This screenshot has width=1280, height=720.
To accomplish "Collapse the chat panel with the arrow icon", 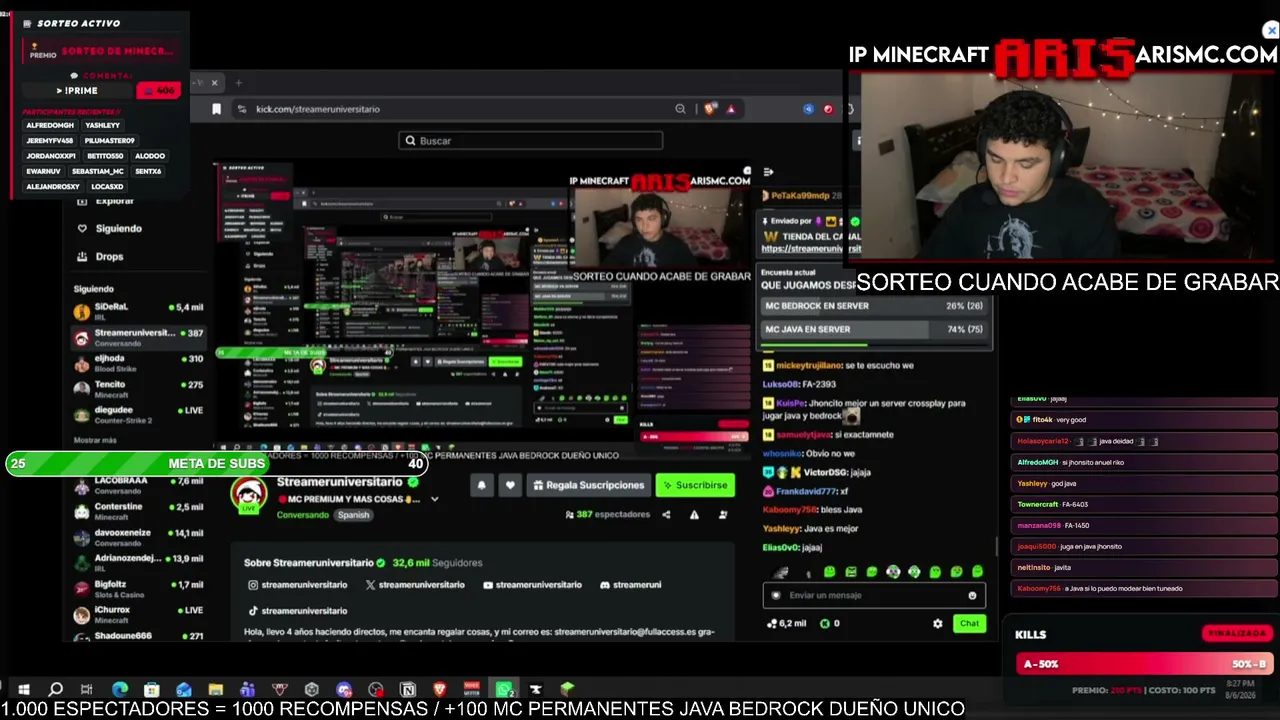I will tap(768, 172).
